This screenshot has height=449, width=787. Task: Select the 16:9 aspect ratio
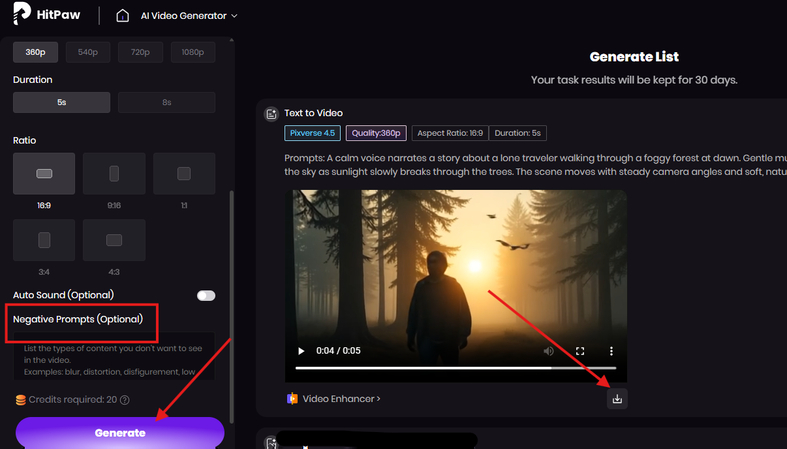pos(44,174)
